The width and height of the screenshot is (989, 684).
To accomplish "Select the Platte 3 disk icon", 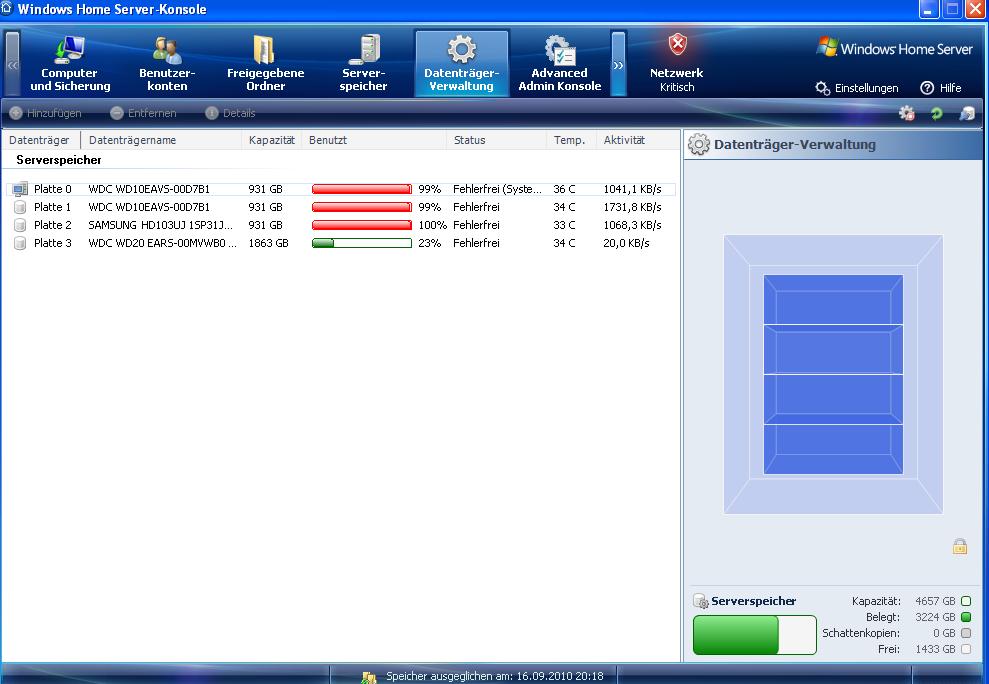I will (x=20, y=243).
